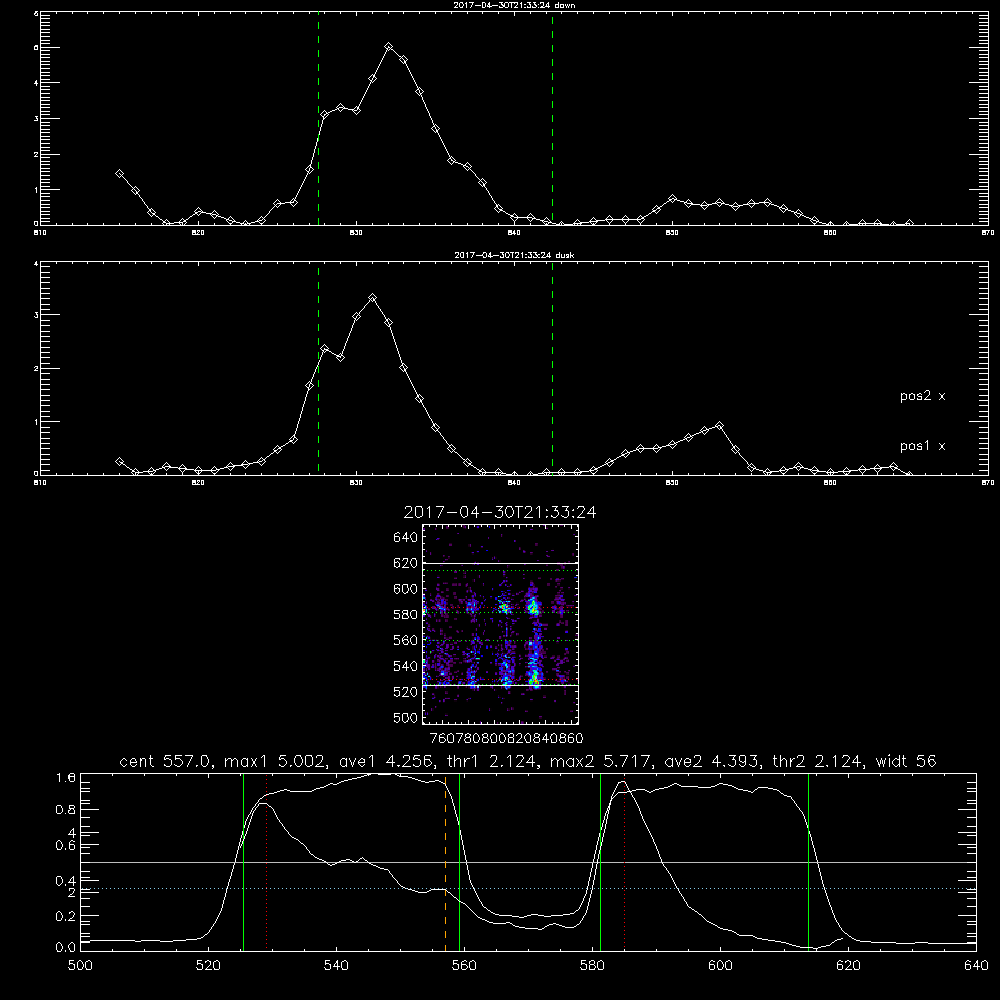Click the solid green line near 581 in profile plot
1000x1000 pixels.
(x=600, y=862)
